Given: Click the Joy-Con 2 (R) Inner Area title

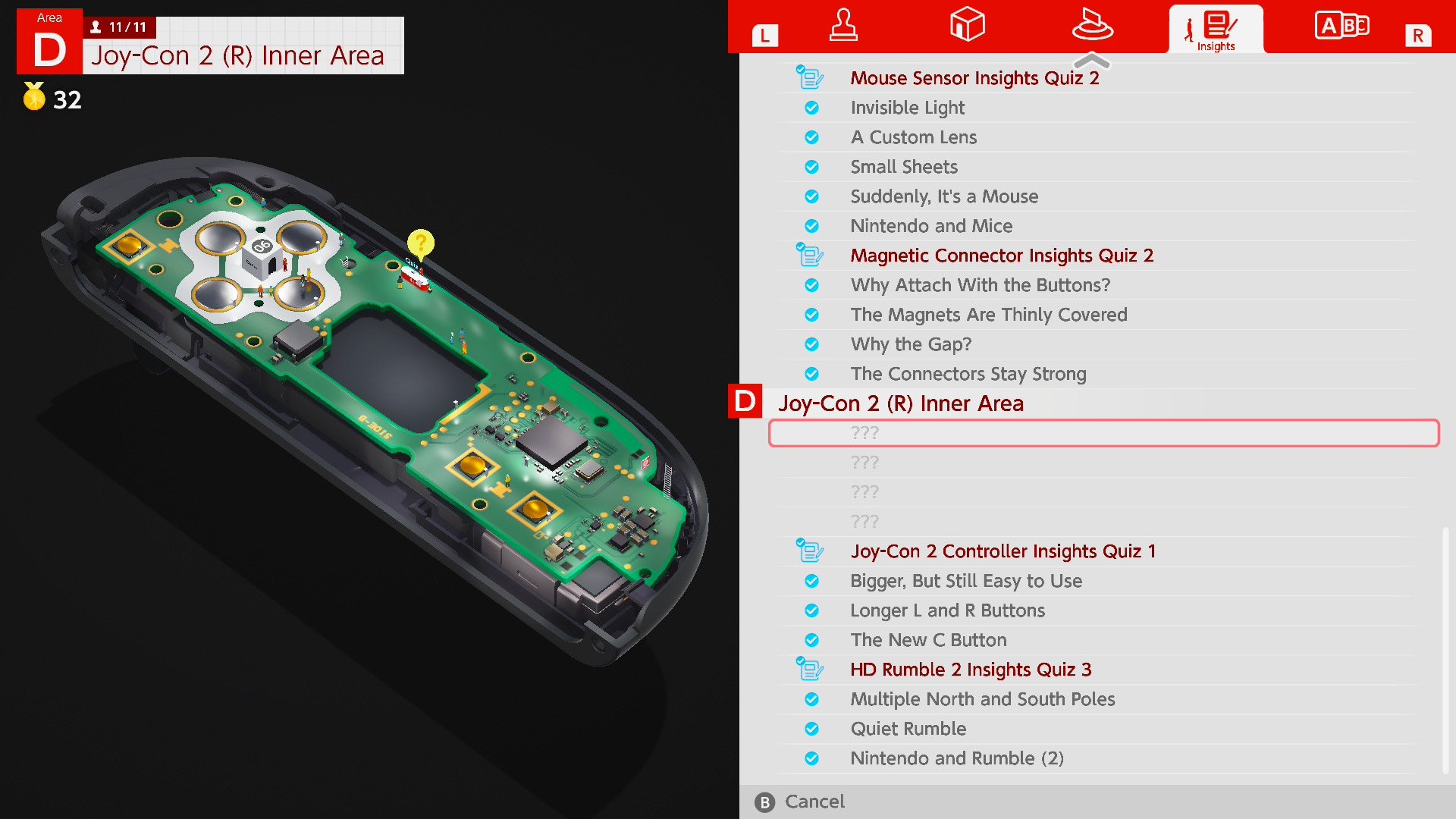Looking at the screenshot, I should pyautogui.click(x=237, y=56).
